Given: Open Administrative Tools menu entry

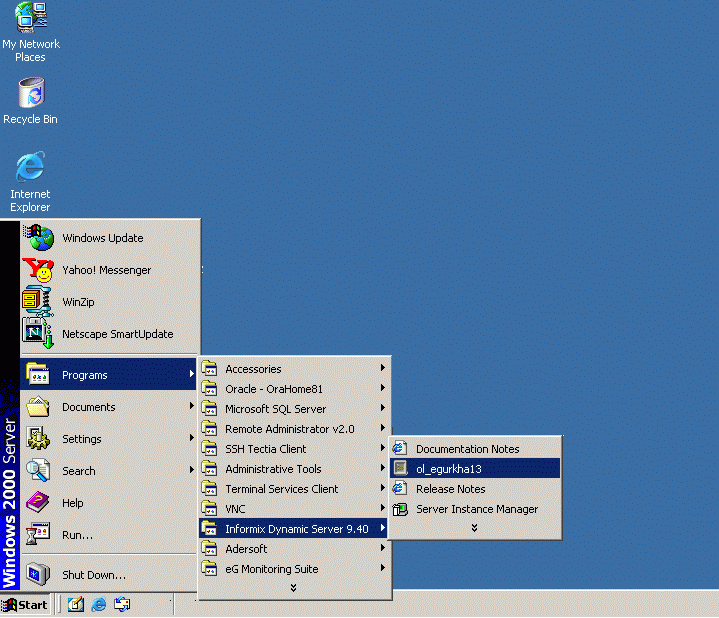Looking at the screenshot, I should 294,469.
